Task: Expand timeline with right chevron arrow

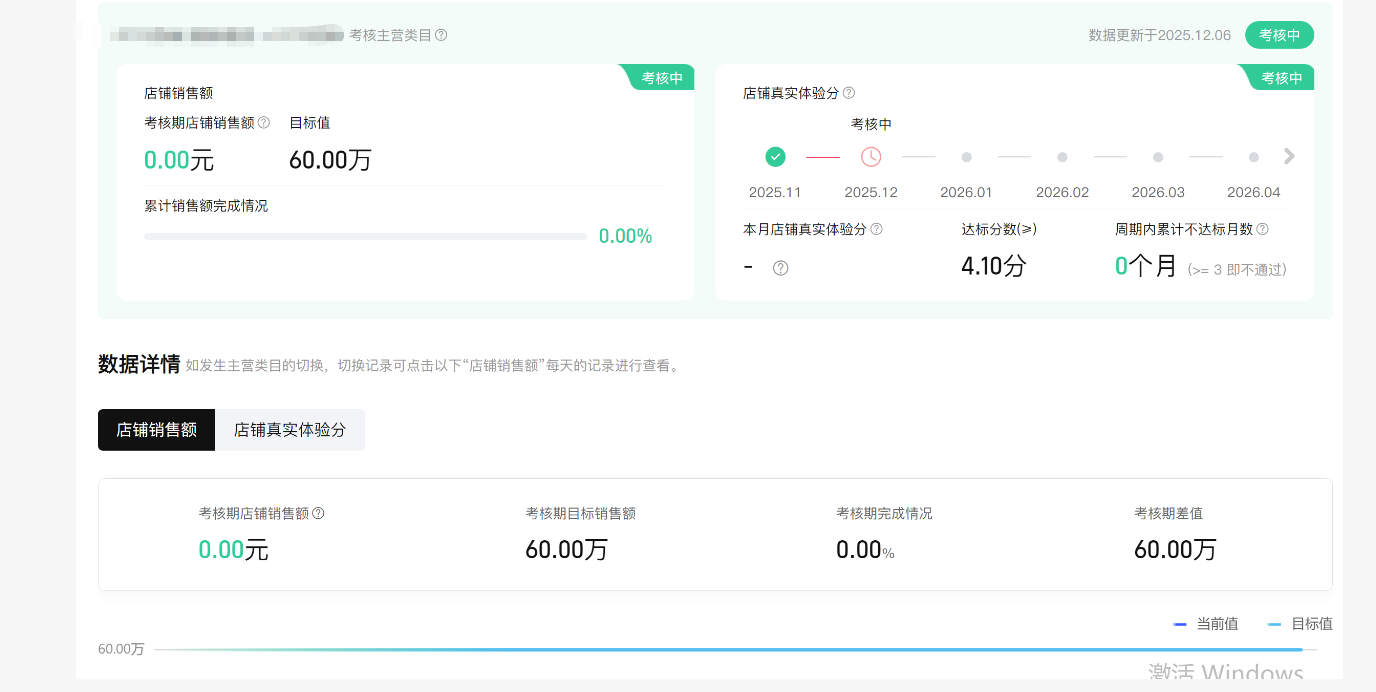Action: [1289, 157]
